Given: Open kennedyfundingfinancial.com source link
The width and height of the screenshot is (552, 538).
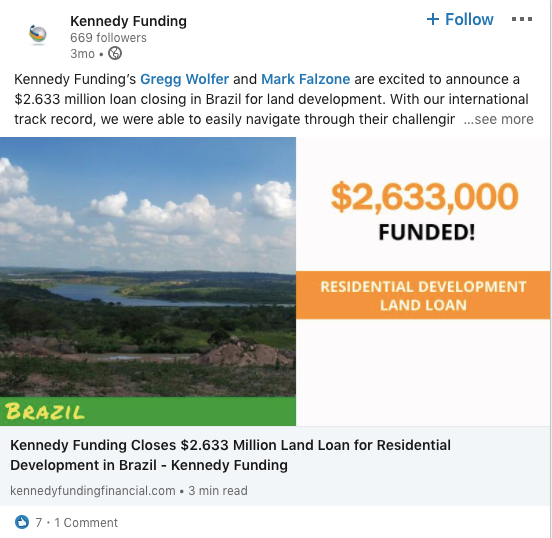Looking at the screenshot, I should pyautogui.click(x=93, y=490).
